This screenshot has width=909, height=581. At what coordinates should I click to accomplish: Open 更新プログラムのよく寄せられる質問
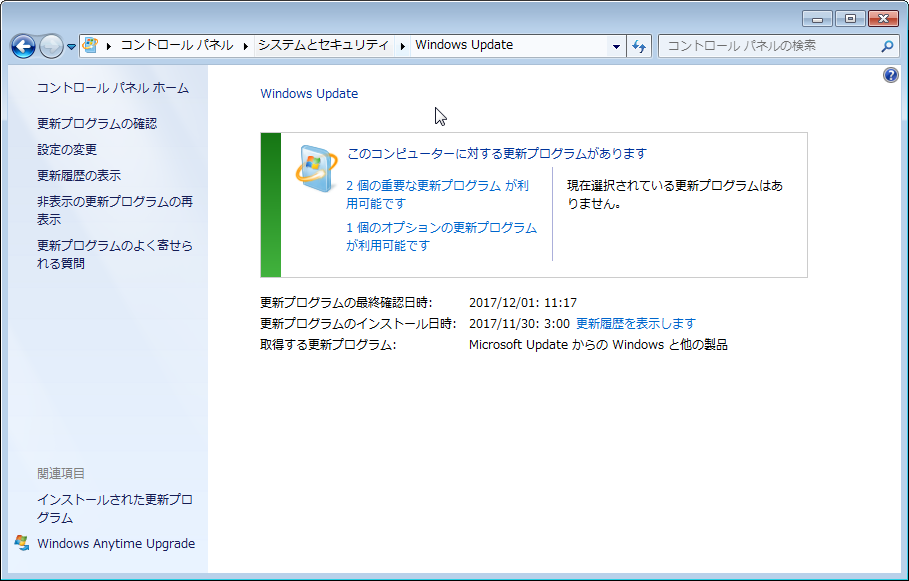pyautogui.click(x=115, y=255)
